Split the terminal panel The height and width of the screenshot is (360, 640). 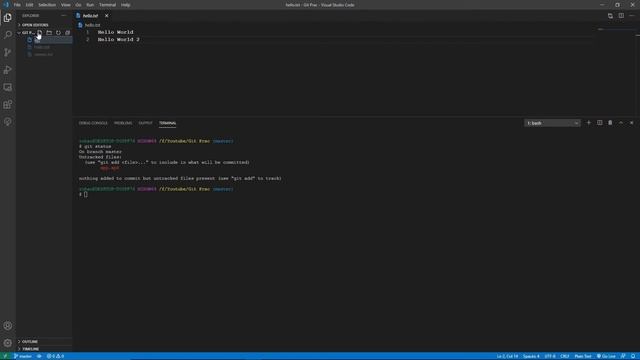point(600,123)
